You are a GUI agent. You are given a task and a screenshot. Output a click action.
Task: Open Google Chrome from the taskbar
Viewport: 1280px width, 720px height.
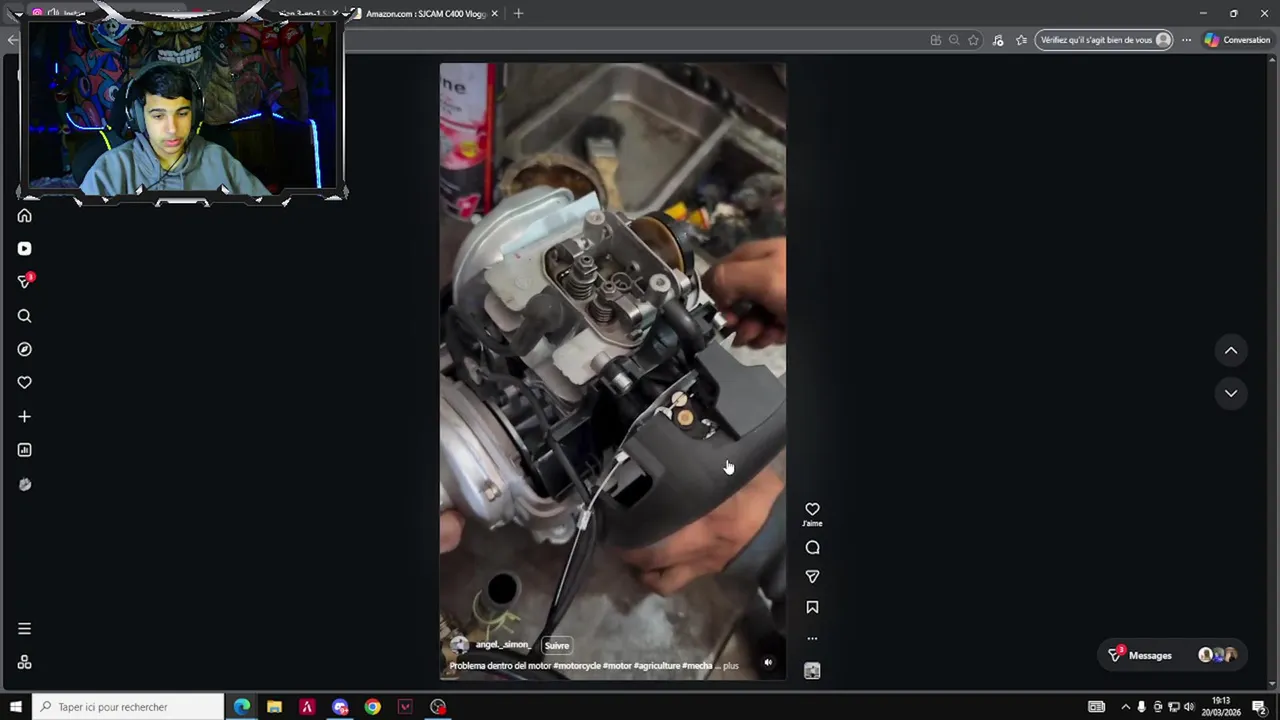click(x=372, y=707)
